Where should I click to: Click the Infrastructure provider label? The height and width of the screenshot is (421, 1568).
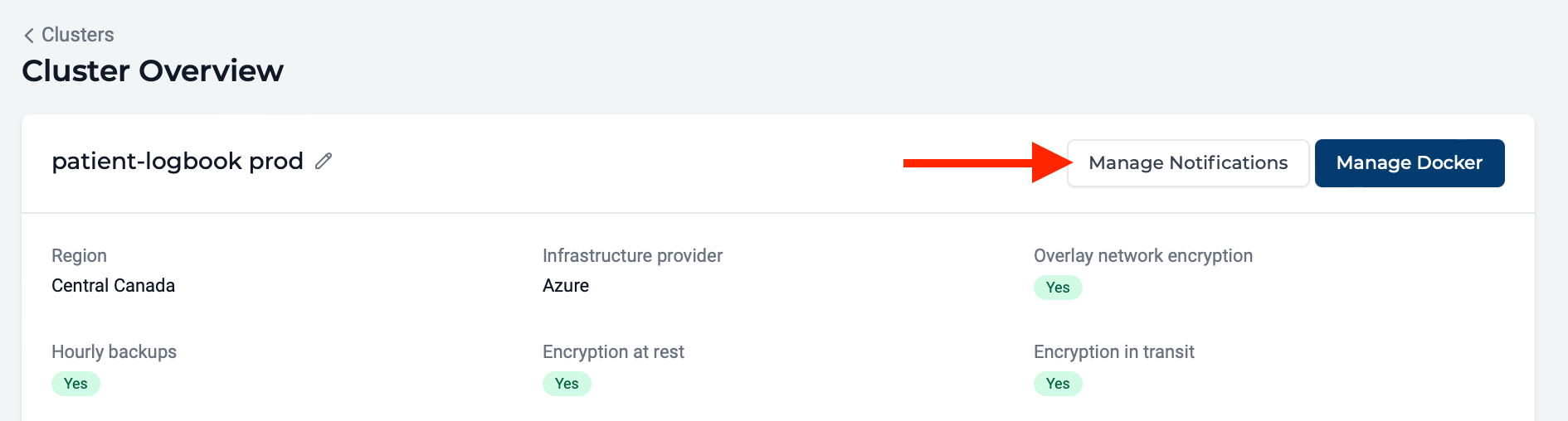point(632,256)
